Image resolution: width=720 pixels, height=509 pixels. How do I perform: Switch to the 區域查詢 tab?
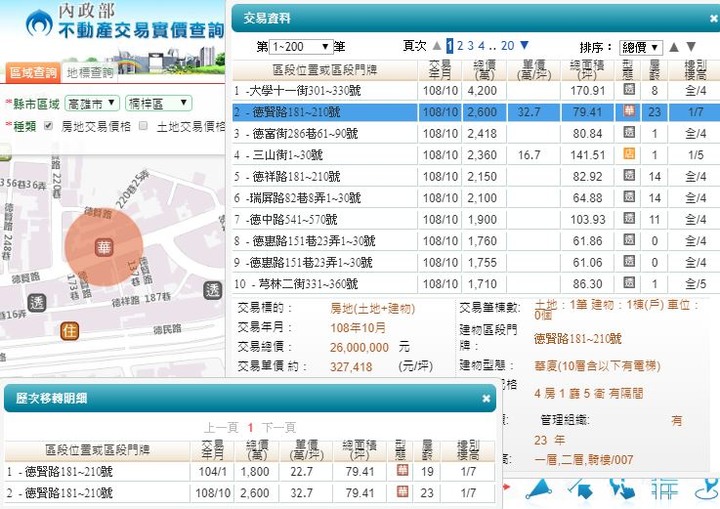coord(33,73)
